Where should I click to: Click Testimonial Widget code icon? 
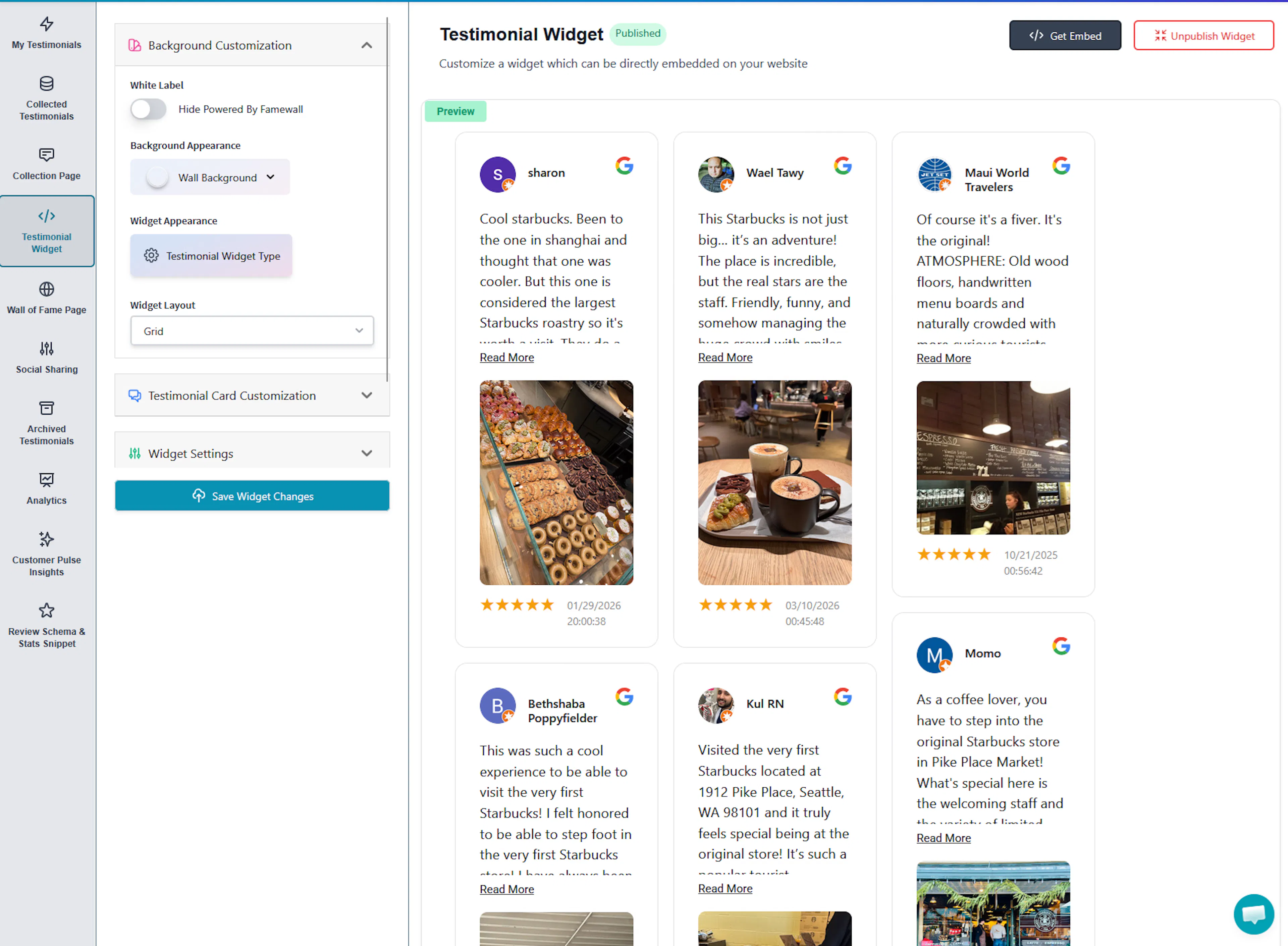coord(46,216)
